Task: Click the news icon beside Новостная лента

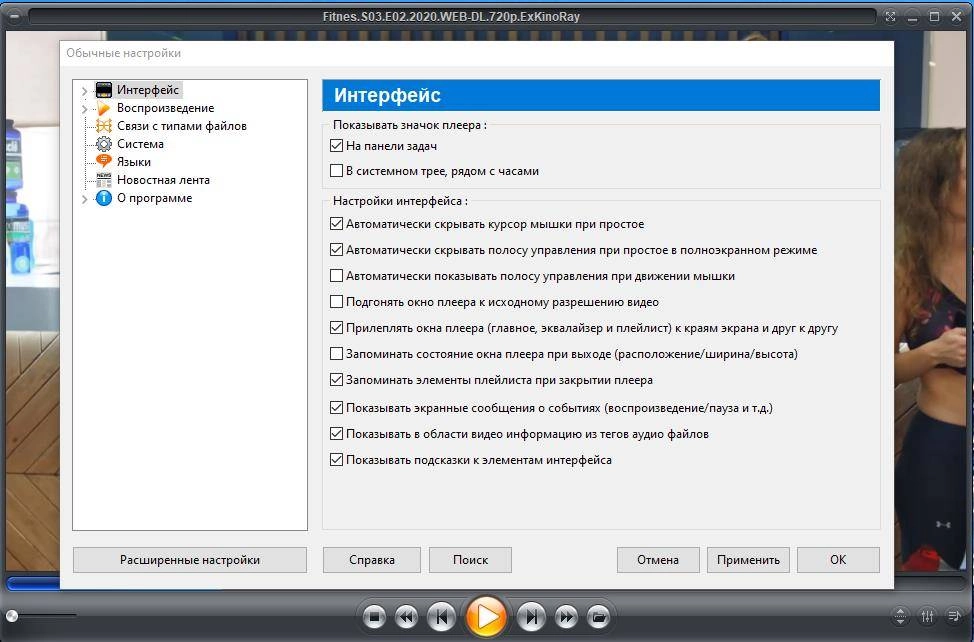Action: 104,180
